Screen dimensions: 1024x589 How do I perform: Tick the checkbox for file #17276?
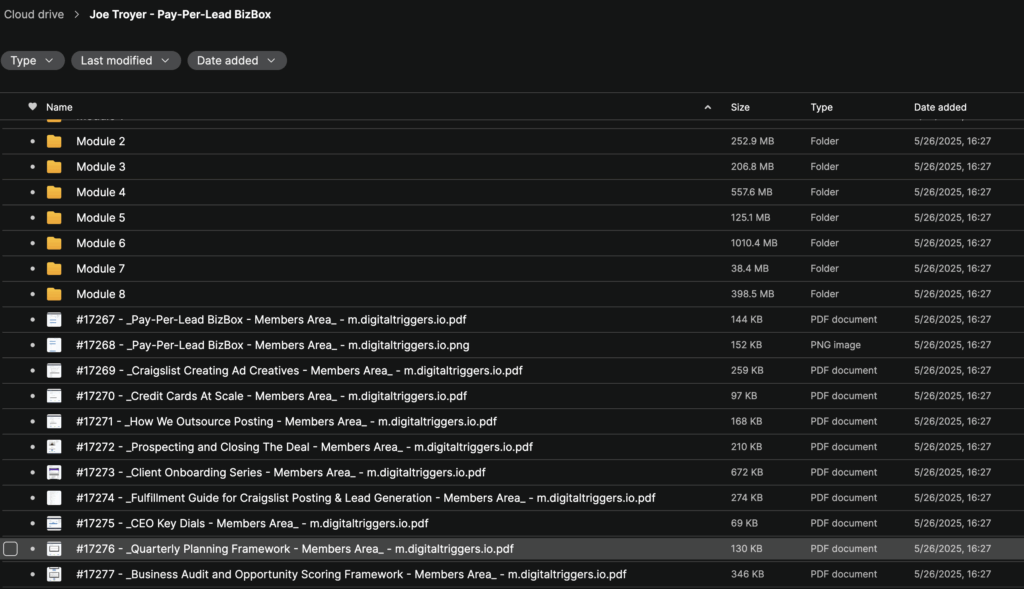tap(10, 549)
